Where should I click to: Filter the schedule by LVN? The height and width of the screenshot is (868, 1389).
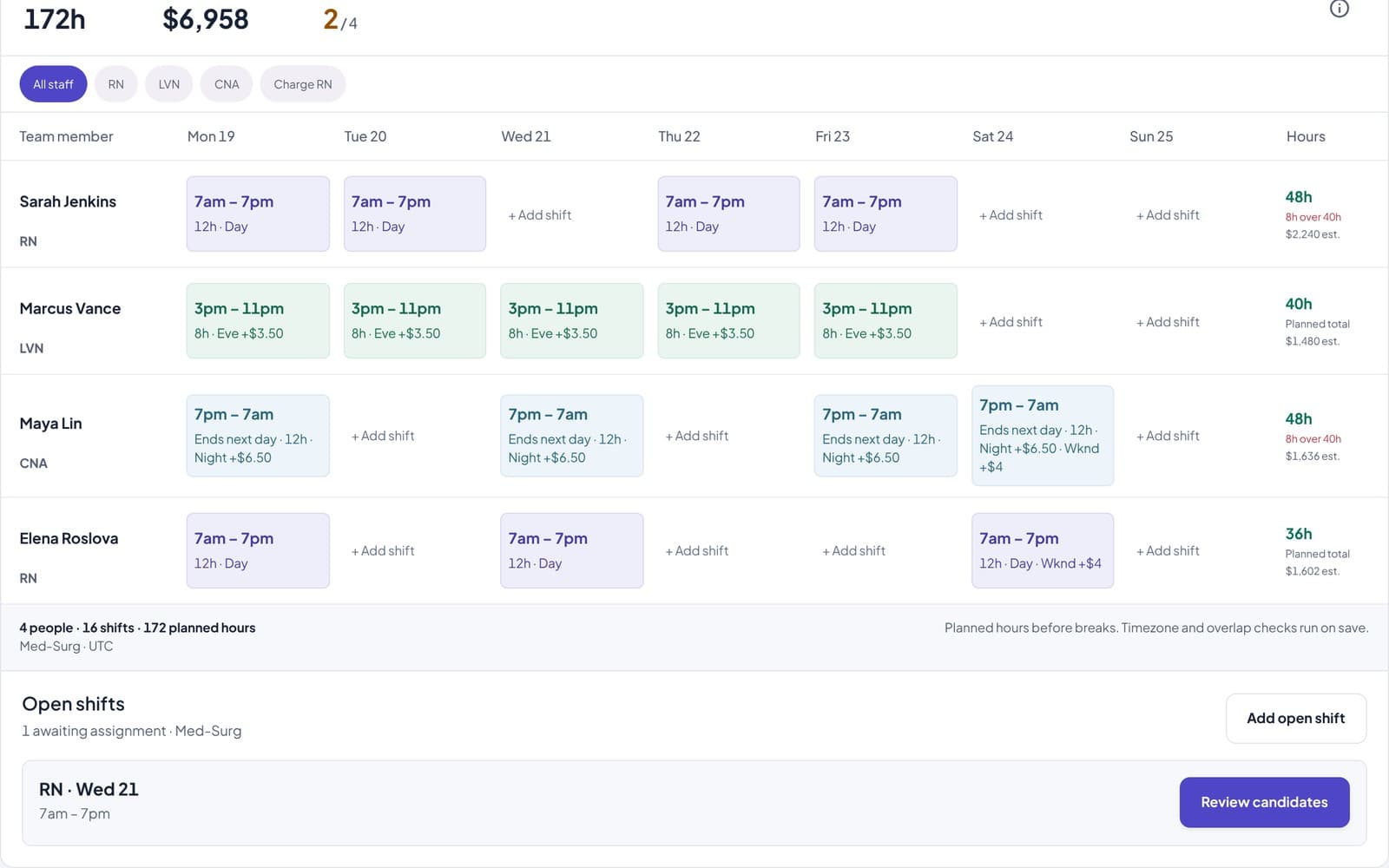[169, 84]
